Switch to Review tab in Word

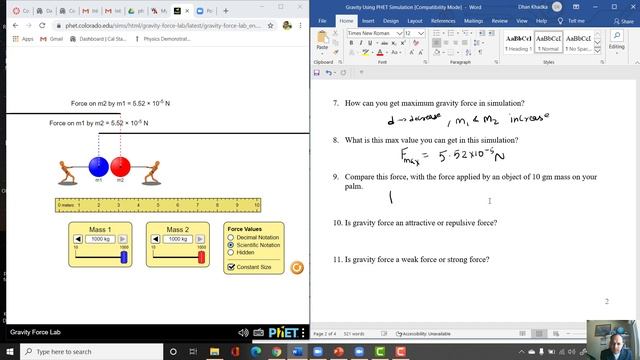tap(500, 21)
